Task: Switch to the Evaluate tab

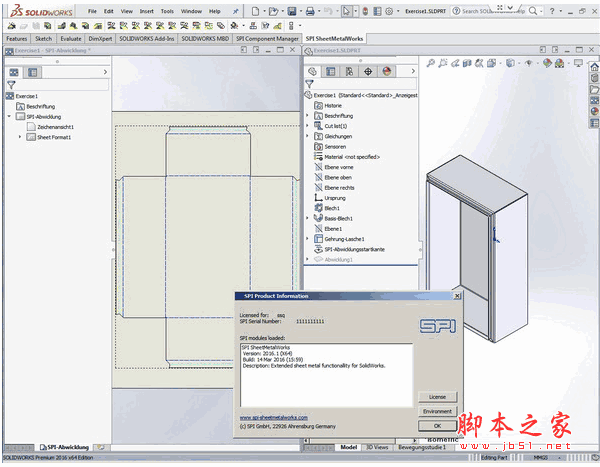Action: 71,39
